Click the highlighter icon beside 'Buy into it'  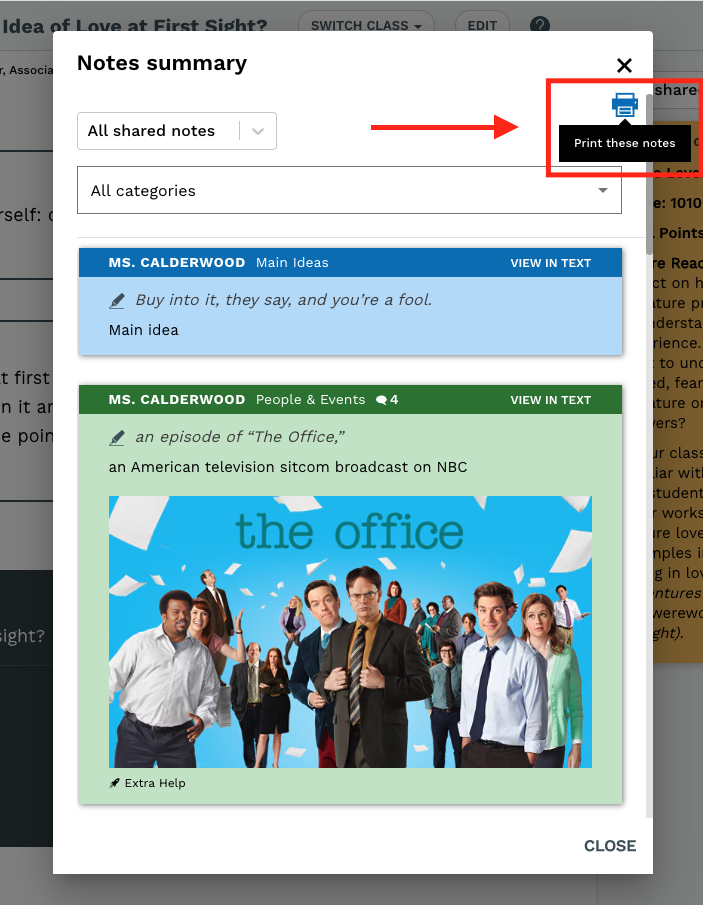coord(117,301)
